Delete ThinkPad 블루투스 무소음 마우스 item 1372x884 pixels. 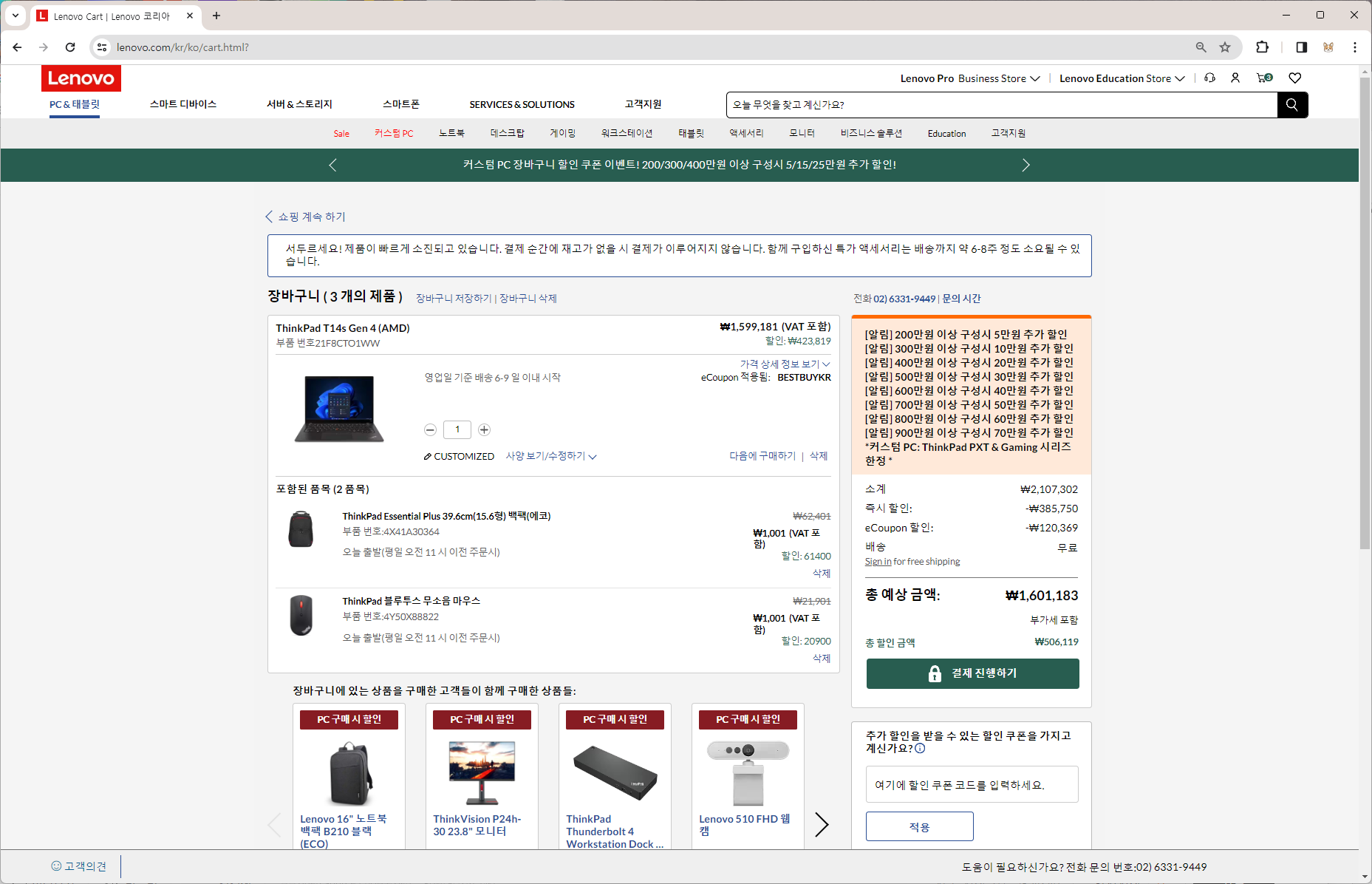[822, 658]
